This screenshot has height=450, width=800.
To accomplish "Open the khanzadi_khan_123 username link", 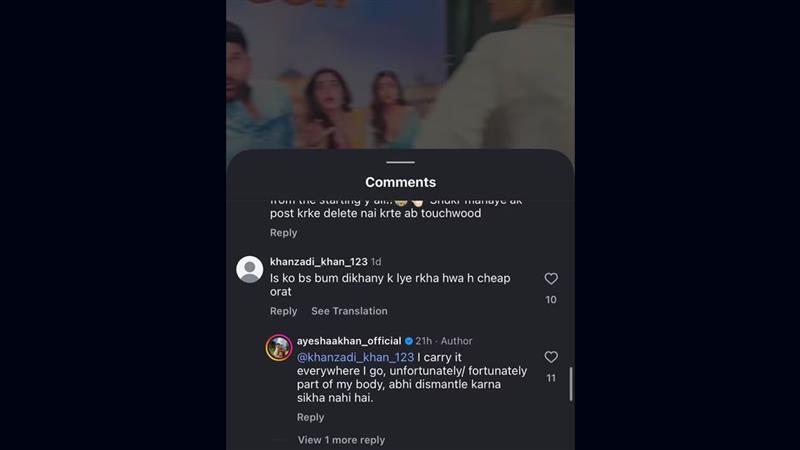I will pos(319,261).
